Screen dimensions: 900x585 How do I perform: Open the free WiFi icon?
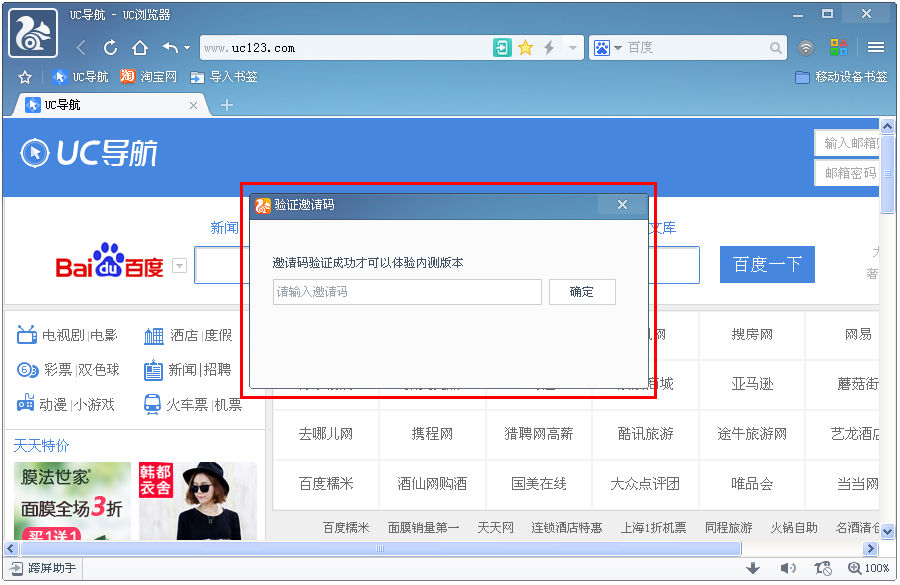point(806,48)
